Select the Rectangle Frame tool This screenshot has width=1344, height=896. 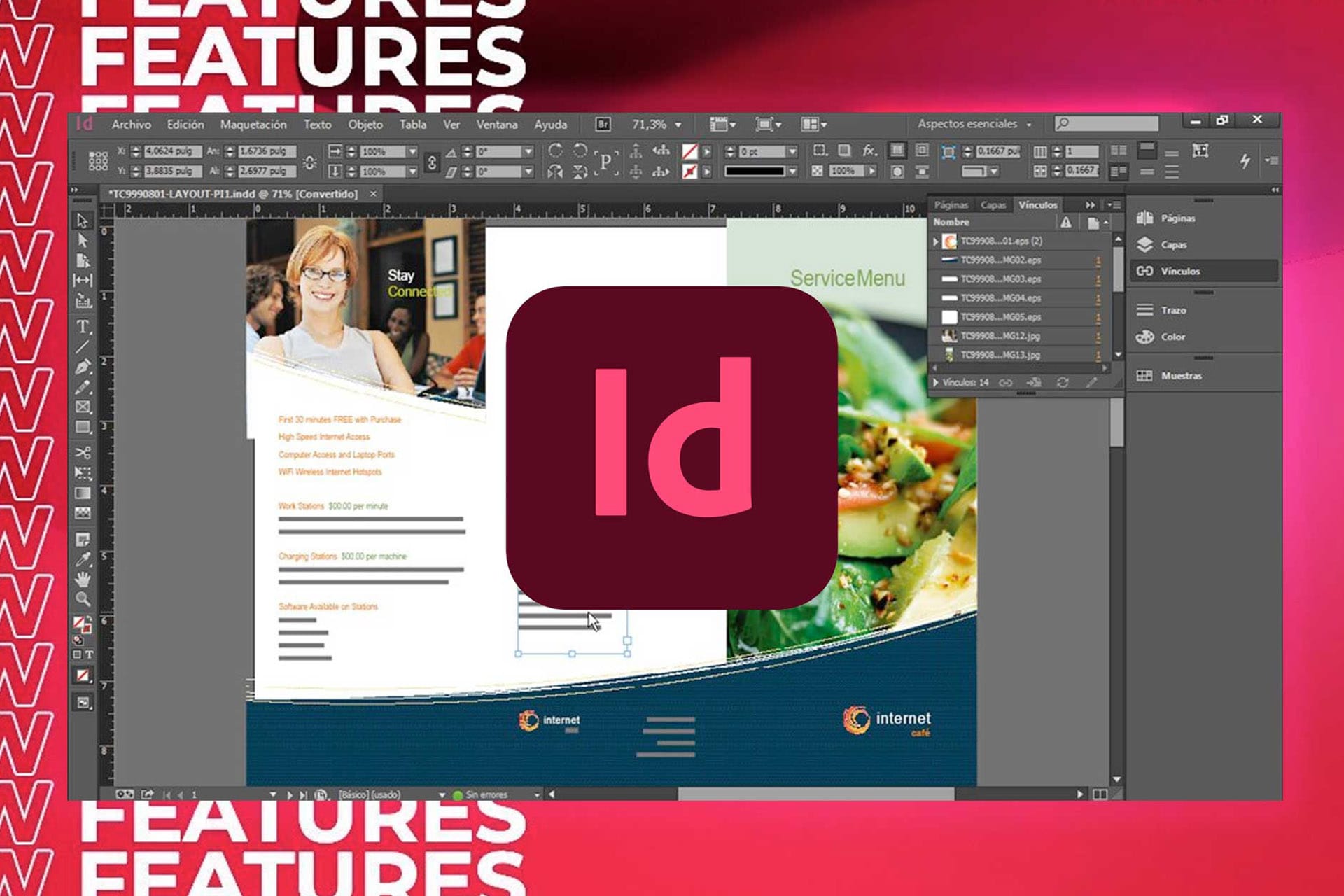pyautogui.click(x=83, y=407)
